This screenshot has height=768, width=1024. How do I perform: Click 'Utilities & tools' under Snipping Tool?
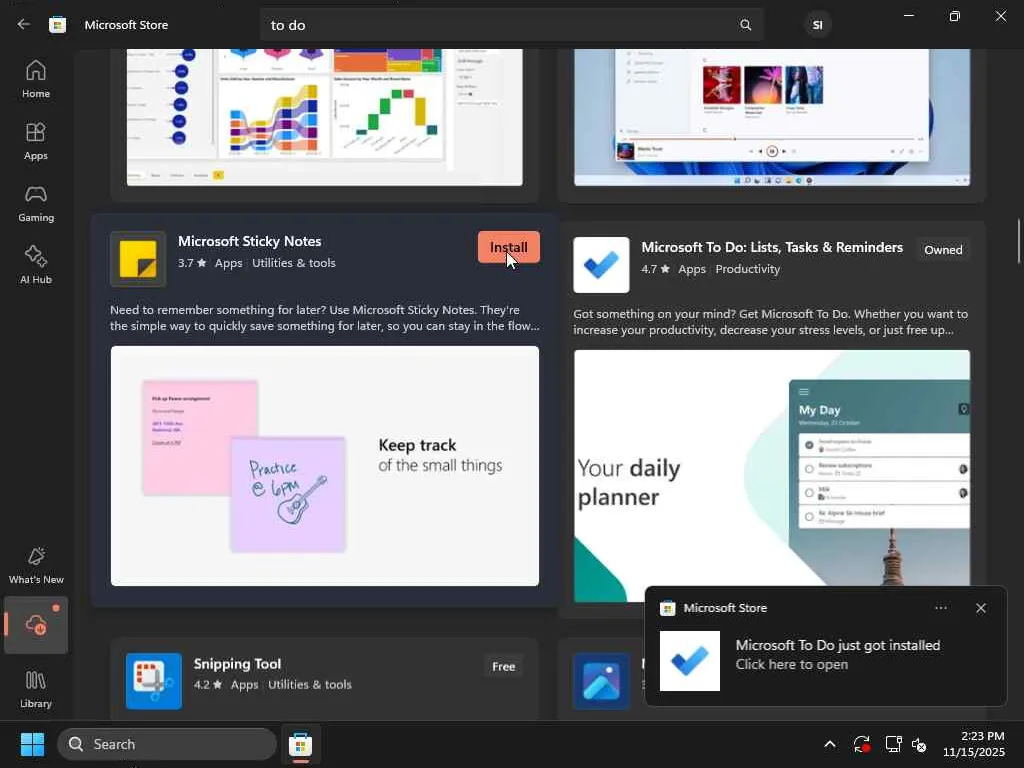(x=310, y=684)
